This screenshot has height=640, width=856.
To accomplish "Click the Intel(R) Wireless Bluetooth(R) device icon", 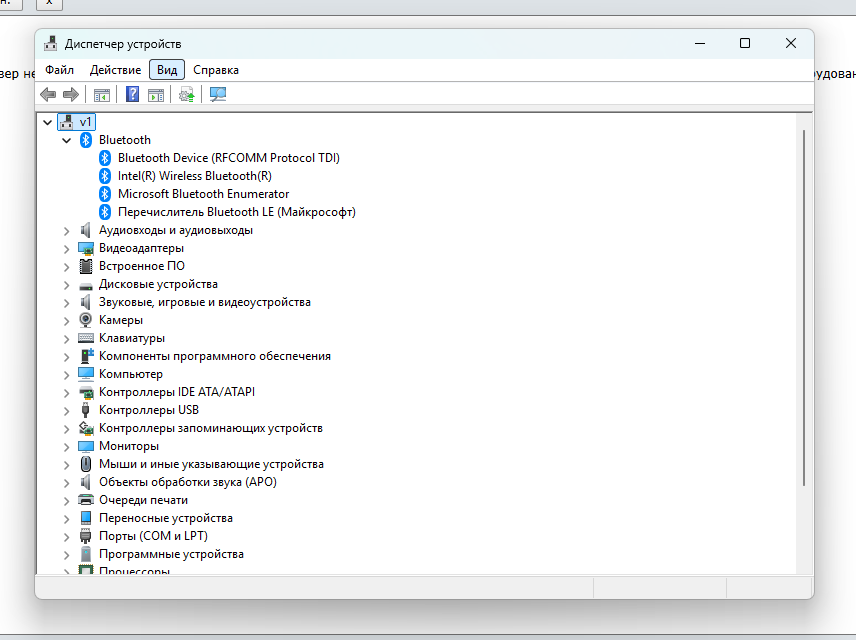I will [x=105, y=176].
